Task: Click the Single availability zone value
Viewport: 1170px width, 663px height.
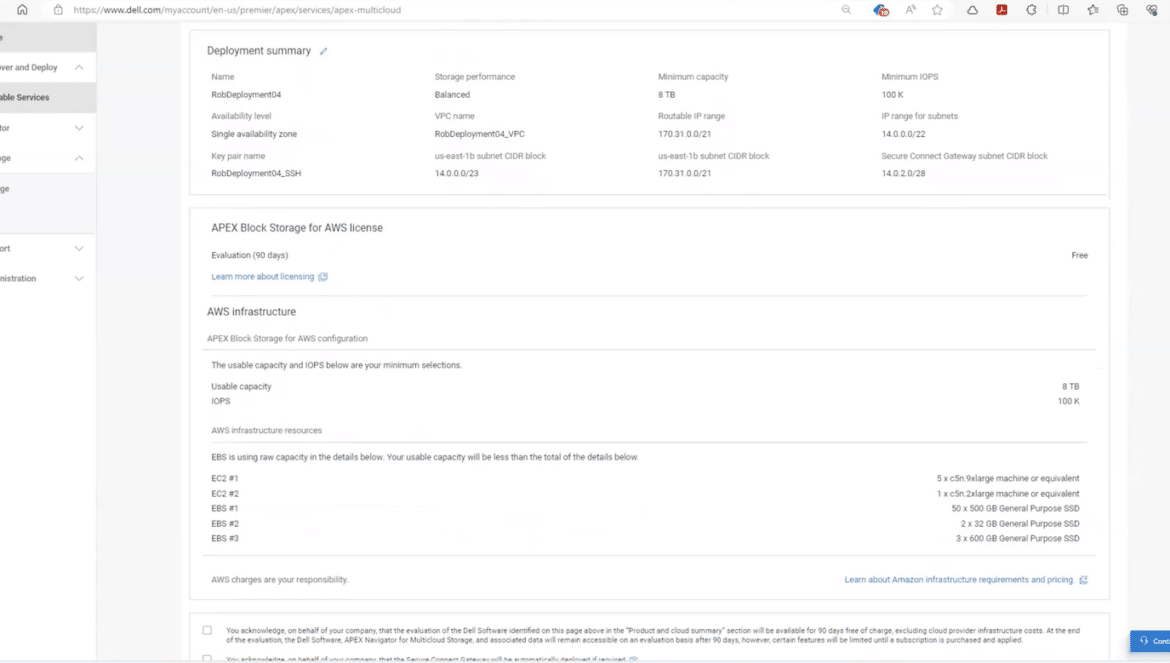Action: pyautogui.click(x=254, y=134)
